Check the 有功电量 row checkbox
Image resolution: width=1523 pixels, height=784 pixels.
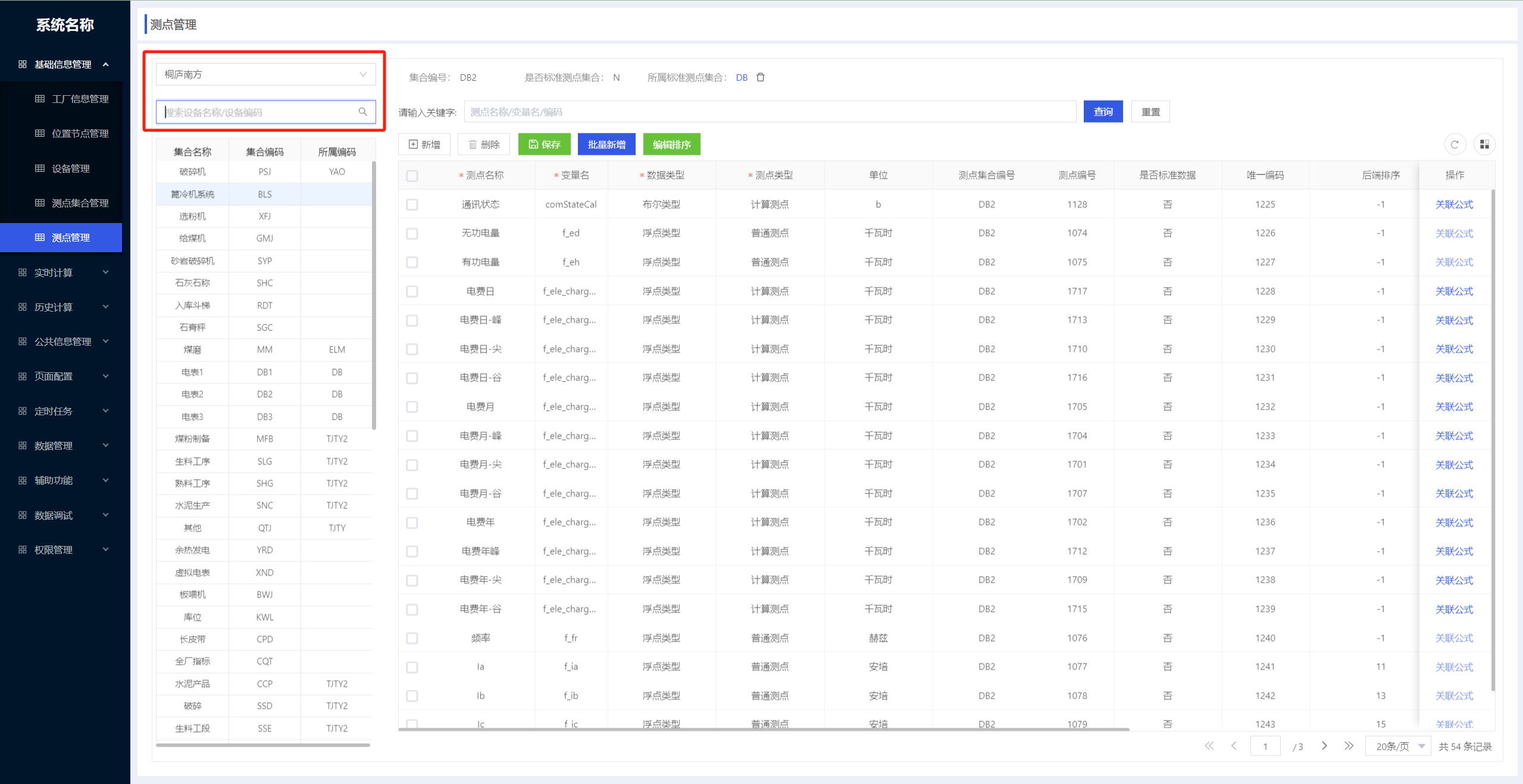pos(412,262)
